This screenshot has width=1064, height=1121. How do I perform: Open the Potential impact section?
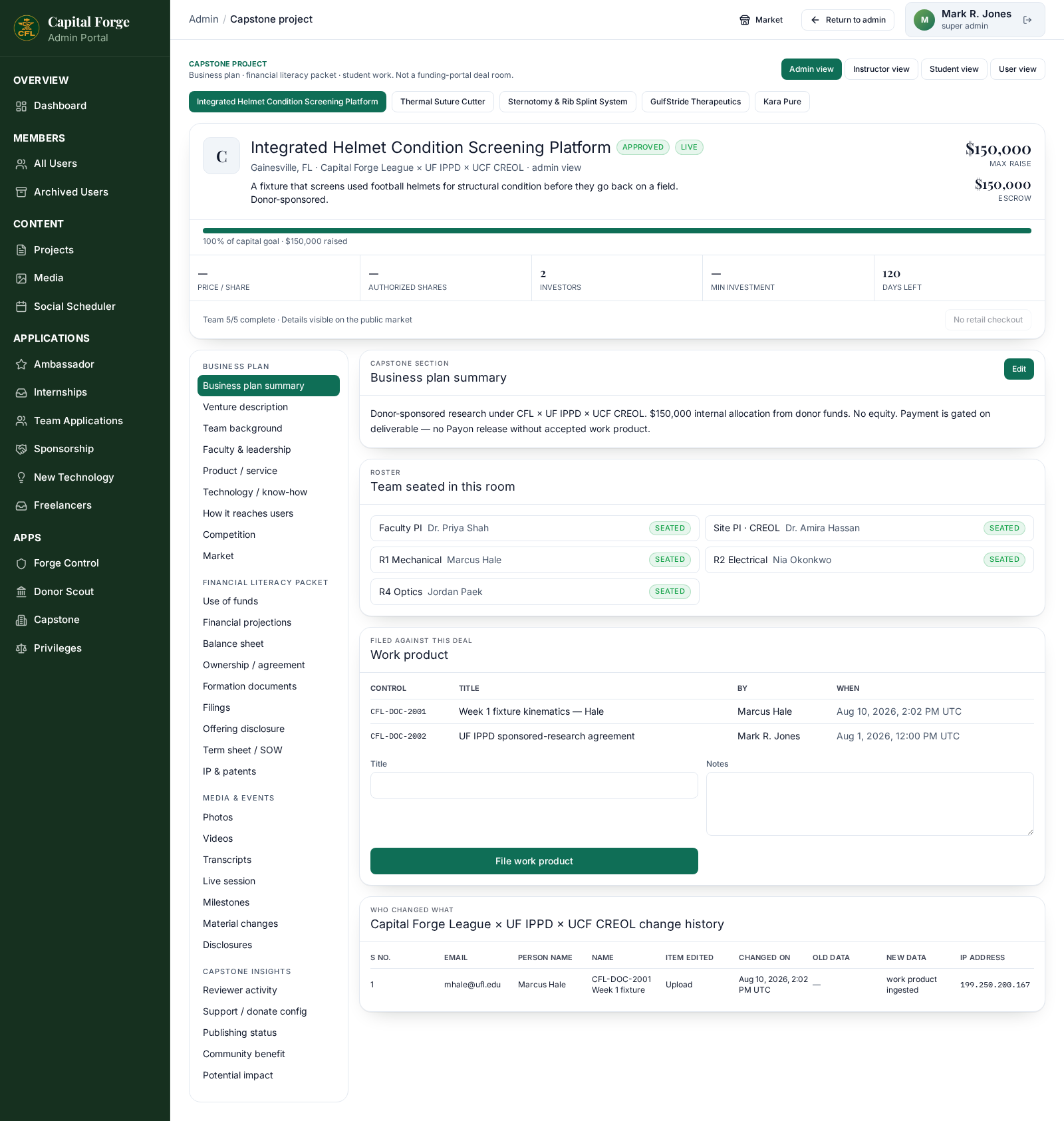coord(269,1075)
